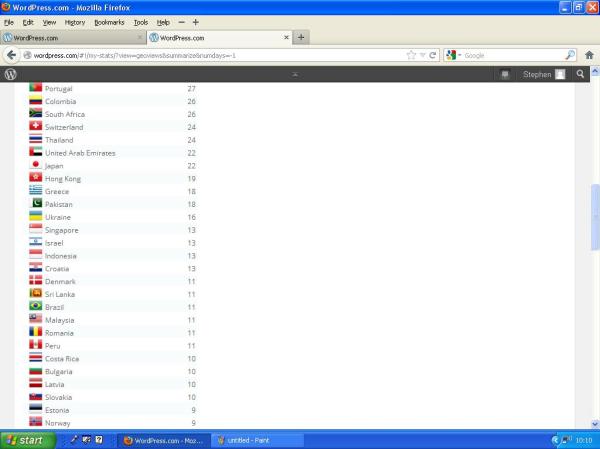Image resolution: width=600 pixels, height=449 pixels.
Task: Click the Malaysia country name
Action: [x=60, y=320]
